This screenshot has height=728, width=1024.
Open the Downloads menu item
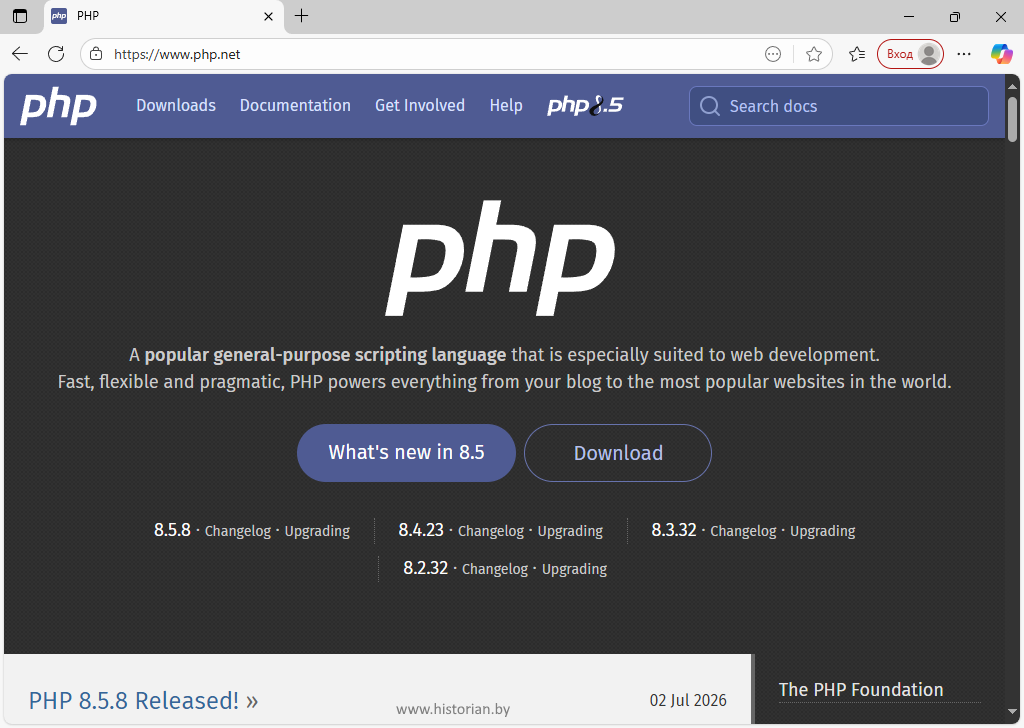[x=176, y=105]
